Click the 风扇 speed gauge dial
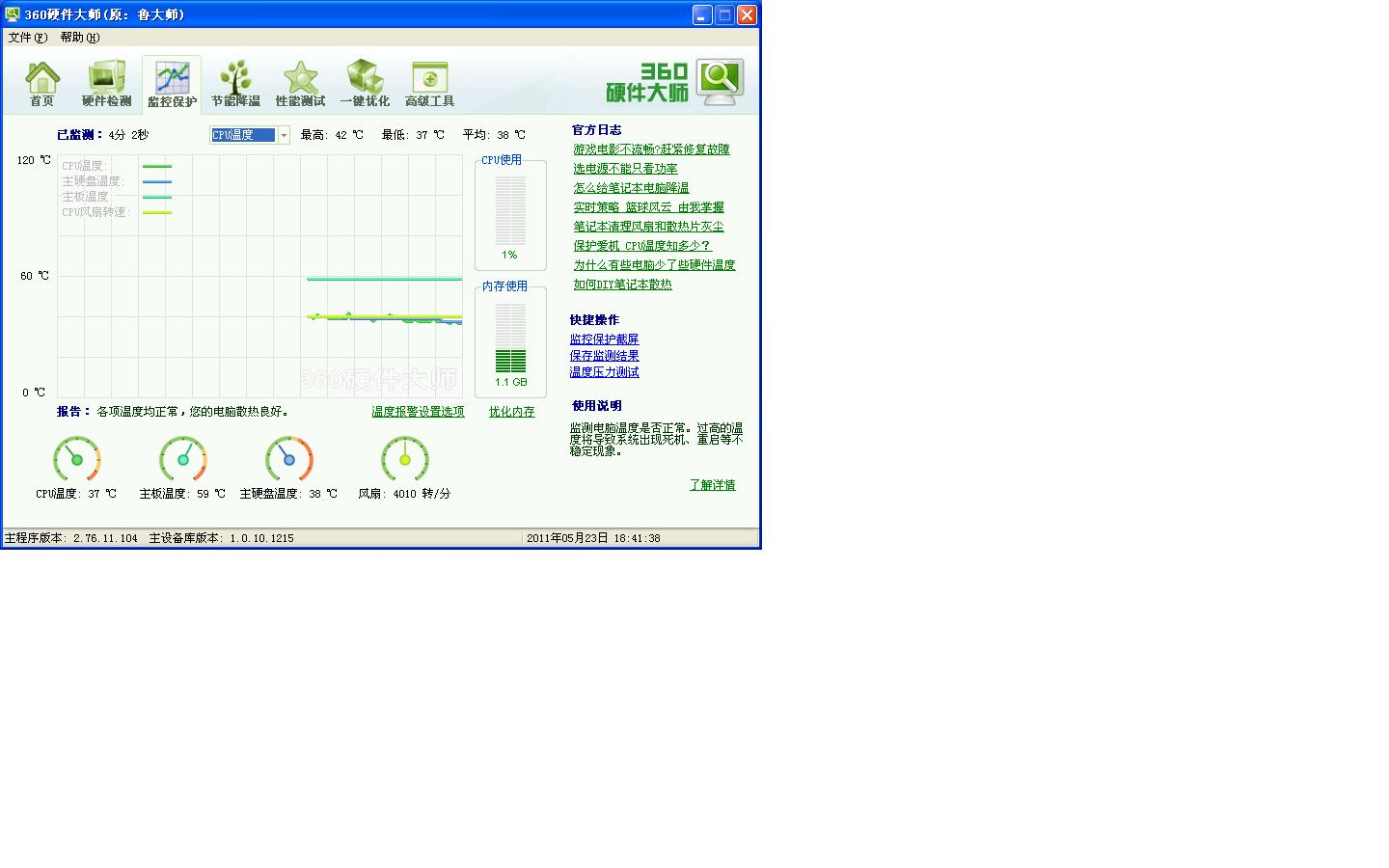This screenshot has width=1389, height=868. [405, 459]
